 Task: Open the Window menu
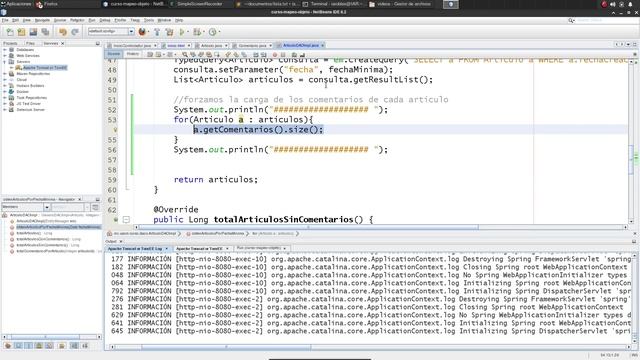(164, 20)
